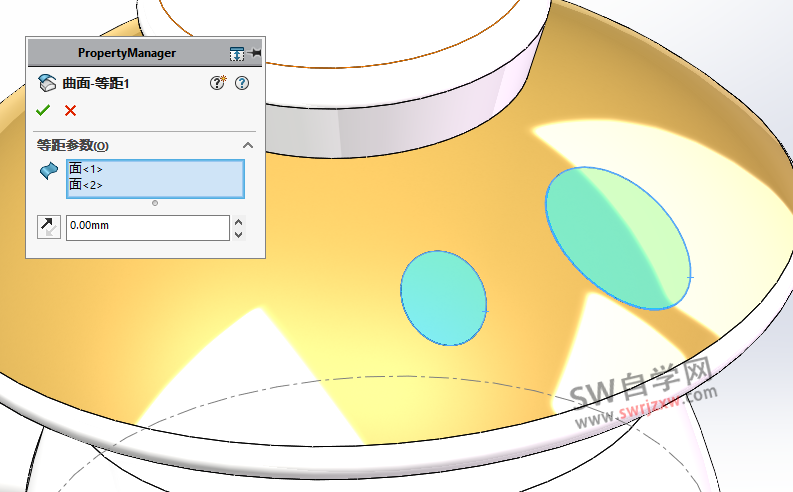
Task: Click the PropertyManager auto-collapse icon
Action: [x=236, y=53]
